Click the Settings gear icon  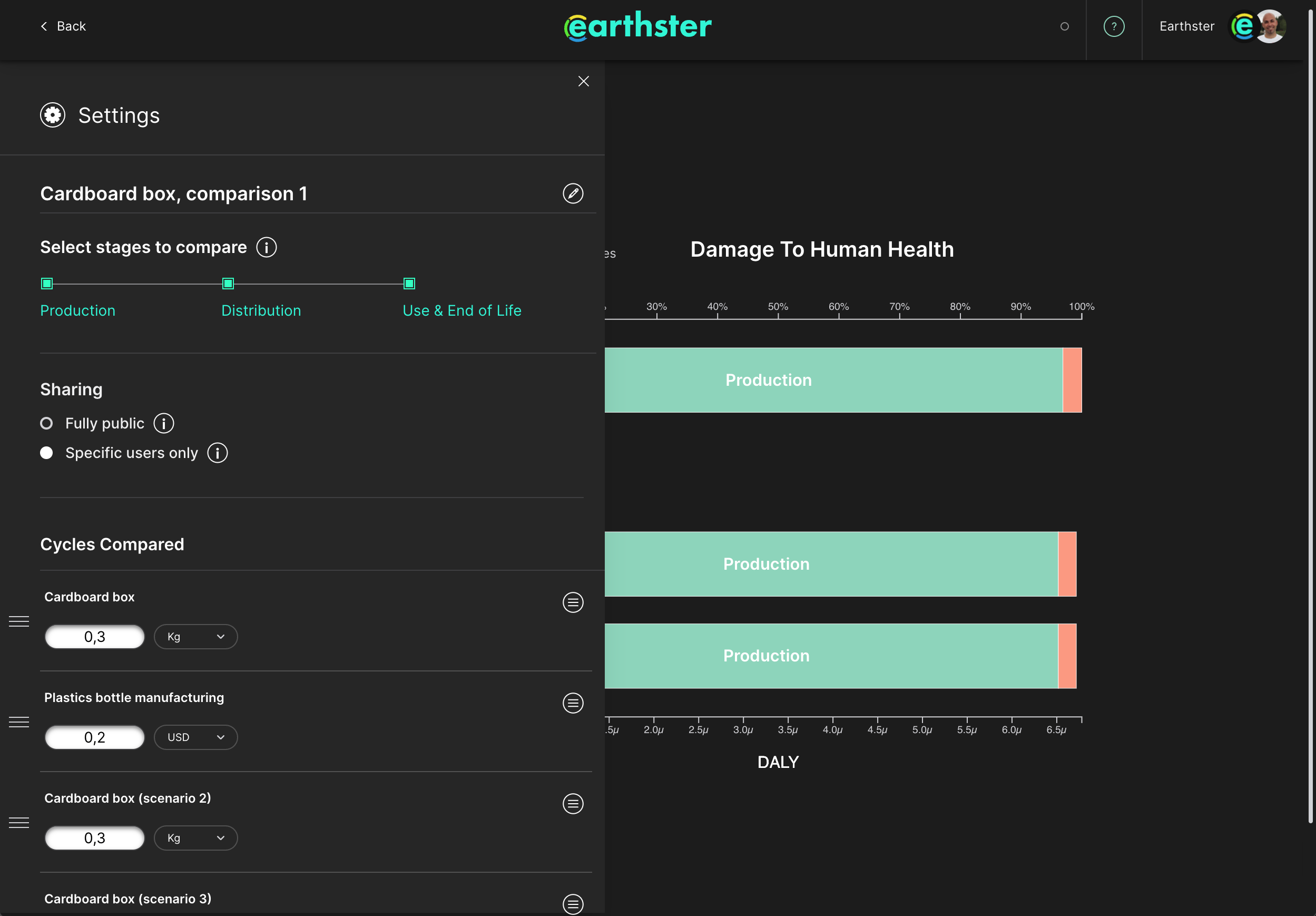[52, 115]
